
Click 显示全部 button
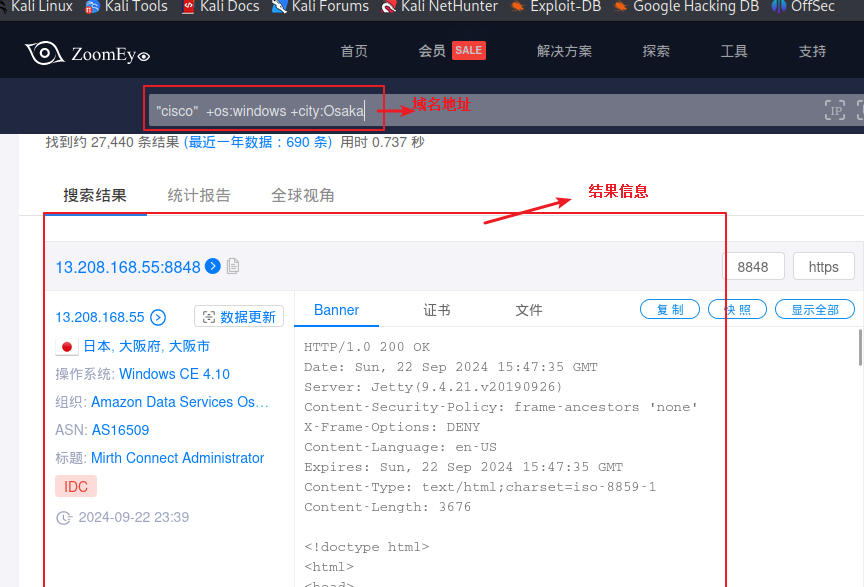tap(815, 309)
